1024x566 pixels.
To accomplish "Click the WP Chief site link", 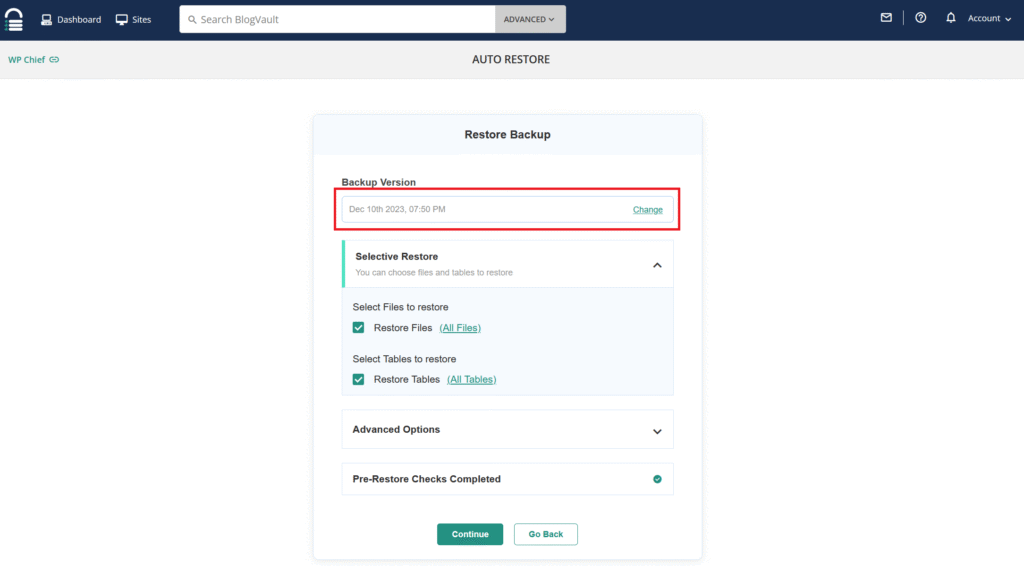I will click(x=26, y=59).
